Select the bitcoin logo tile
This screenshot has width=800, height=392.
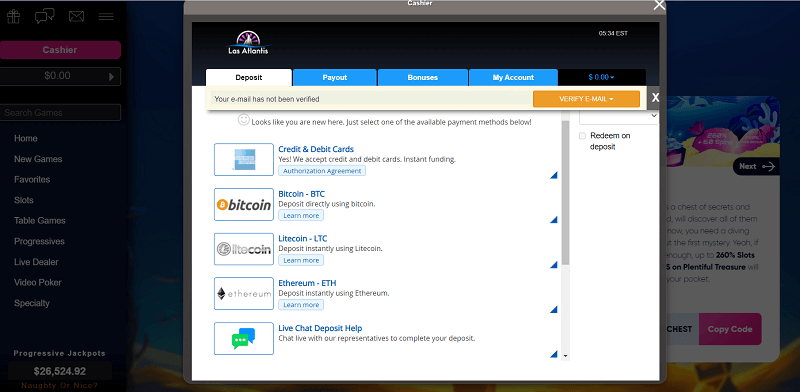[x=244, y=204]
